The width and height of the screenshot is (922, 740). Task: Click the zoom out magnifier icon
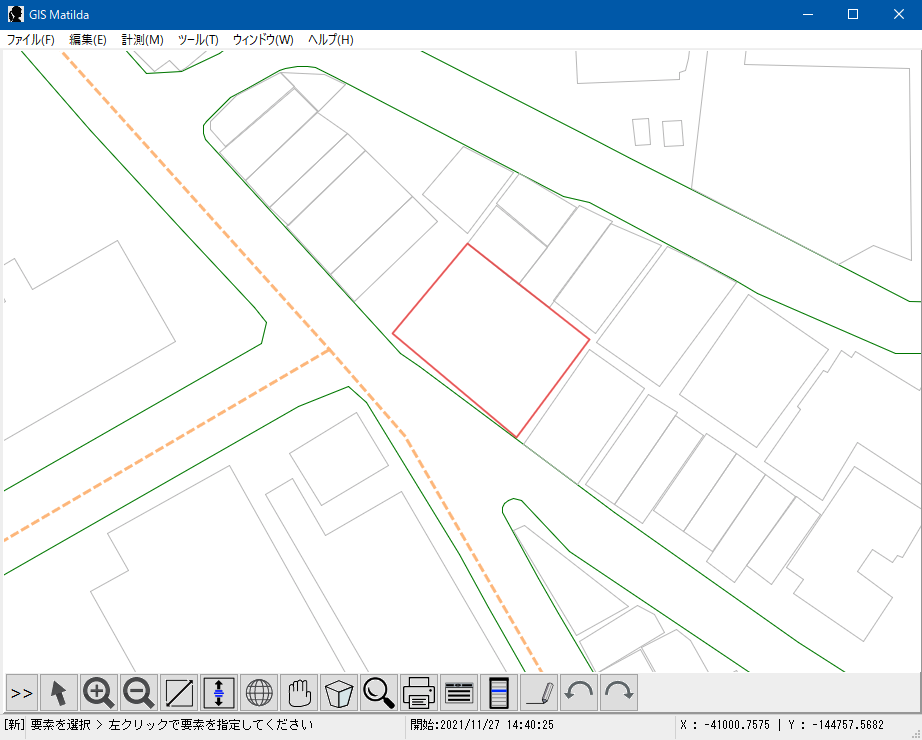(x=139, y=692)
